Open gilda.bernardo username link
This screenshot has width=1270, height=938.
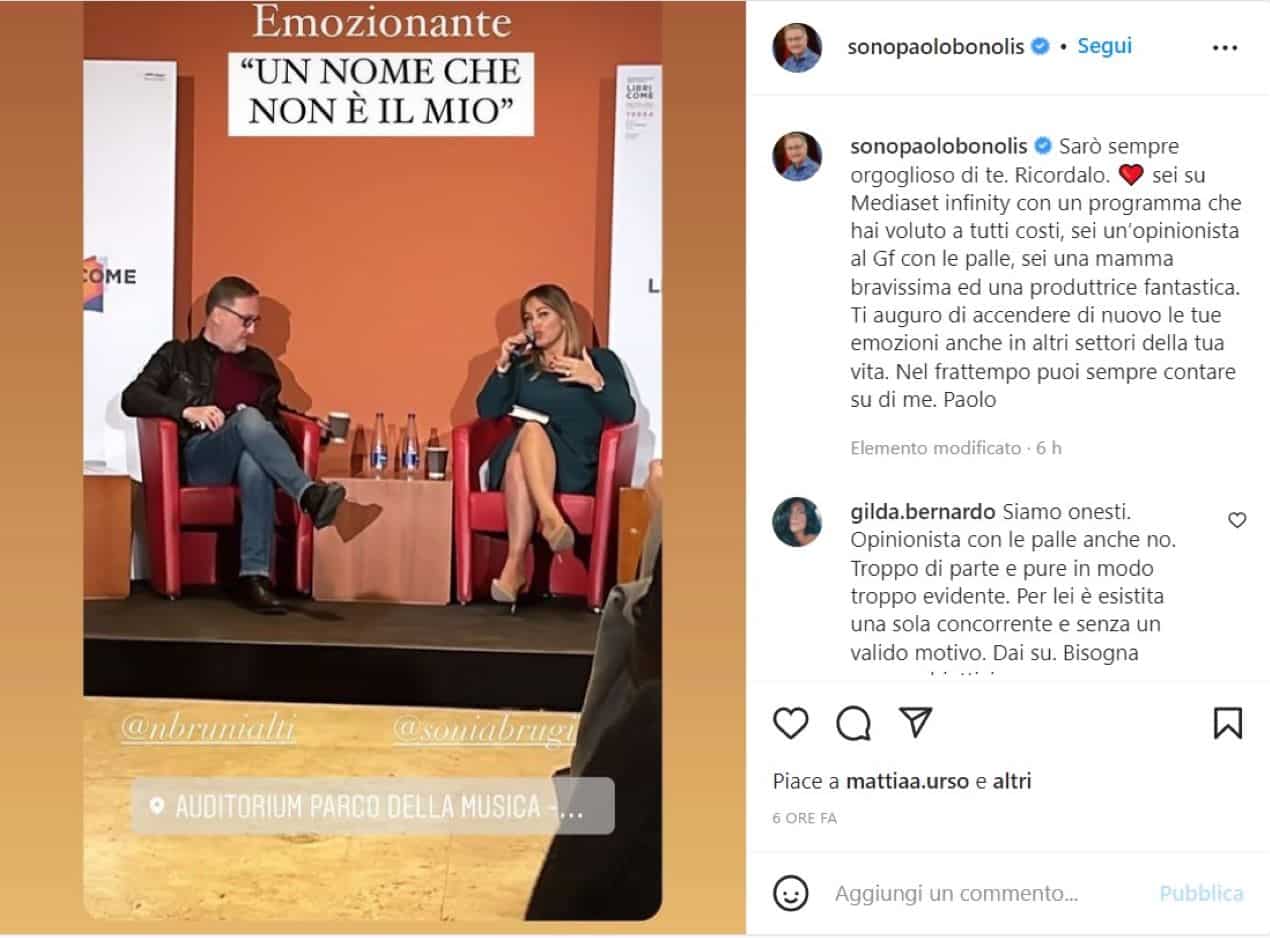921,512
